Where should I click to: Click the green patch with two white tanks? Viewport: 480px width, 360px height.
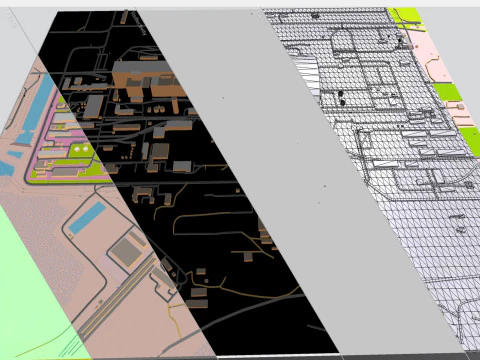pos(82,150)
